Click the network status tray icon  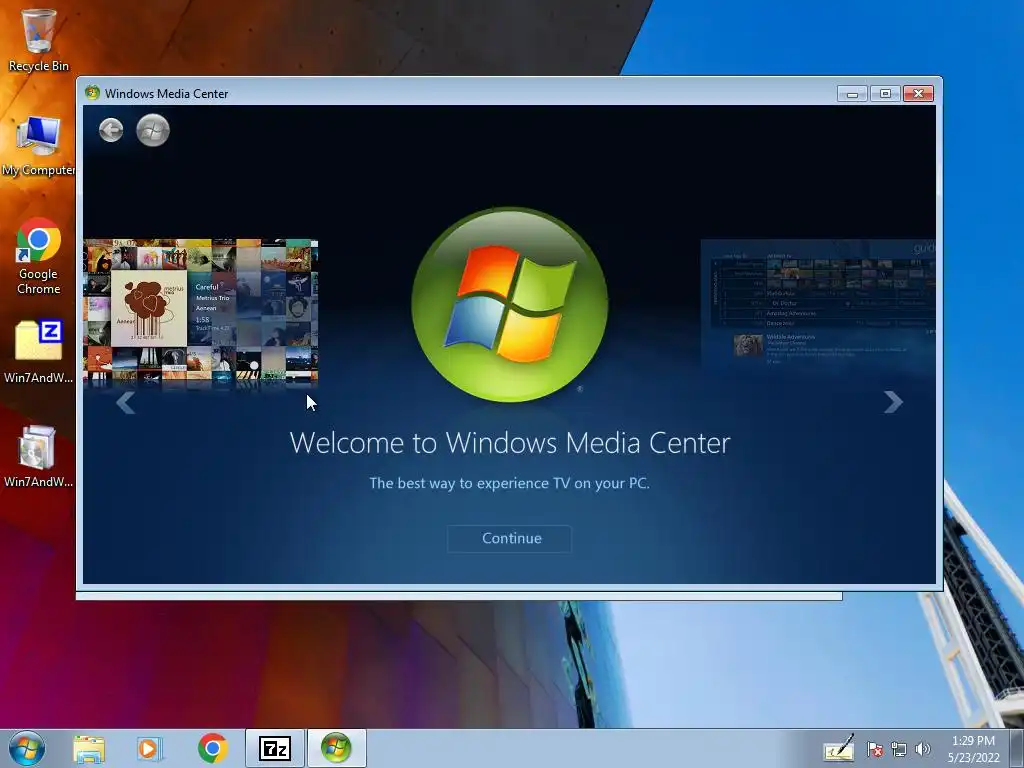(x=899, y=750)
